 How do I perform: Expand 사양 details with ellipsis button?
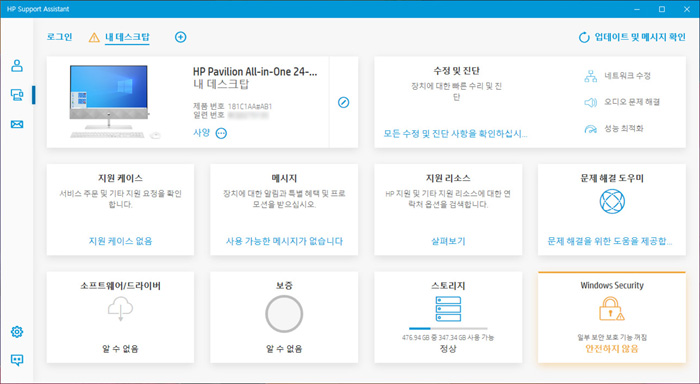(221, 133)
